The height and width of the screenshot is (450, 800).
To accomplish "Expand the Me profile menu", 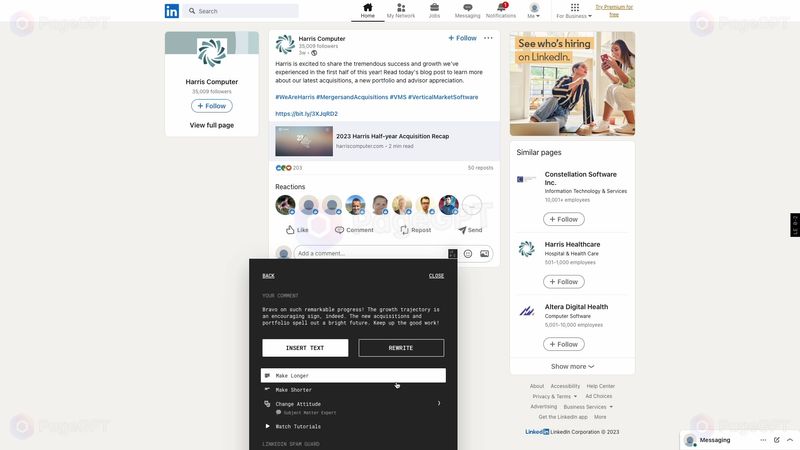I will point(534,11).
